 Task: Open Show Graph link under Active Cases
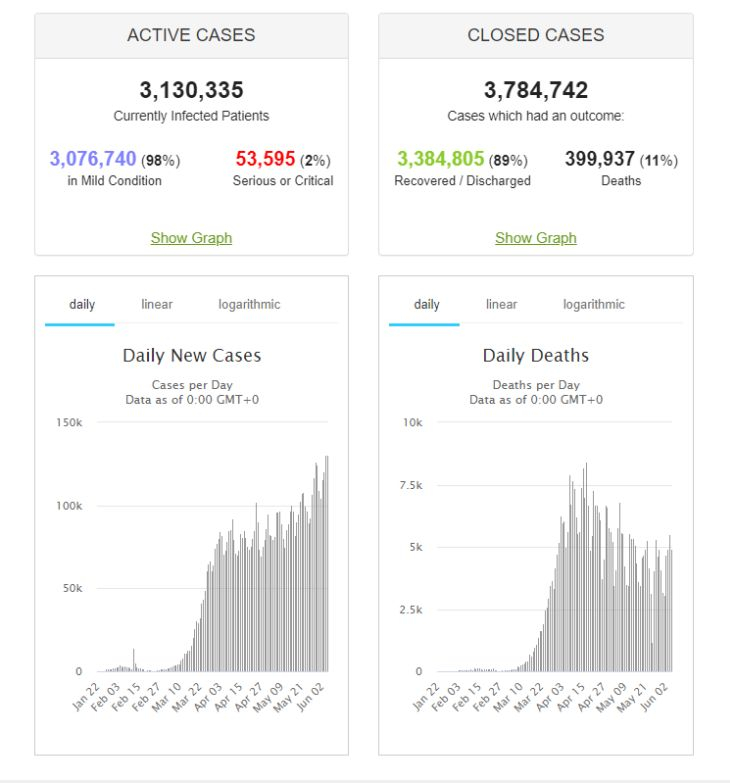[191, 238]
